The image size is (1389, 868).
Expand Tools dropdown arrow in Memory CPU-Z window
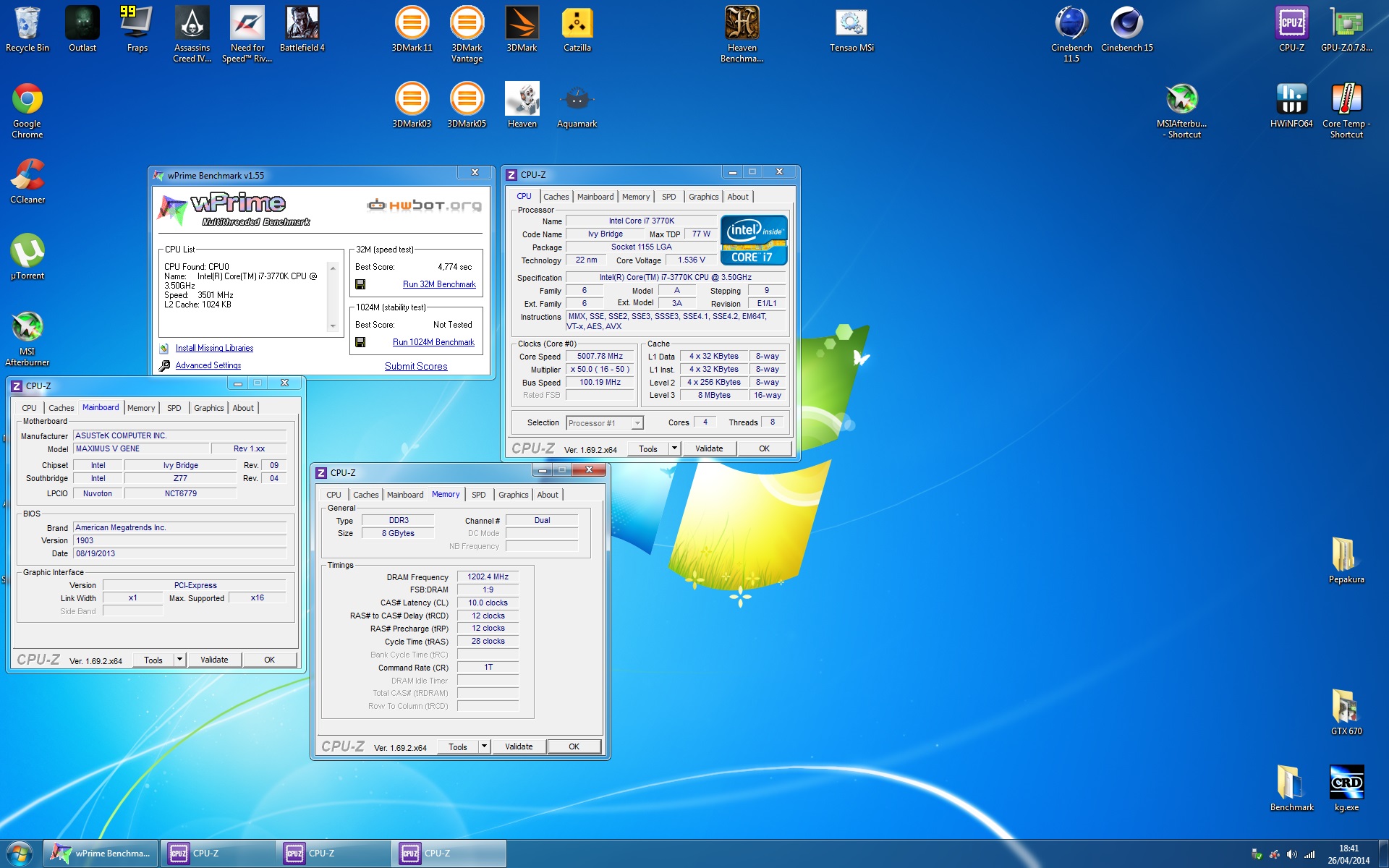point(484,746)
